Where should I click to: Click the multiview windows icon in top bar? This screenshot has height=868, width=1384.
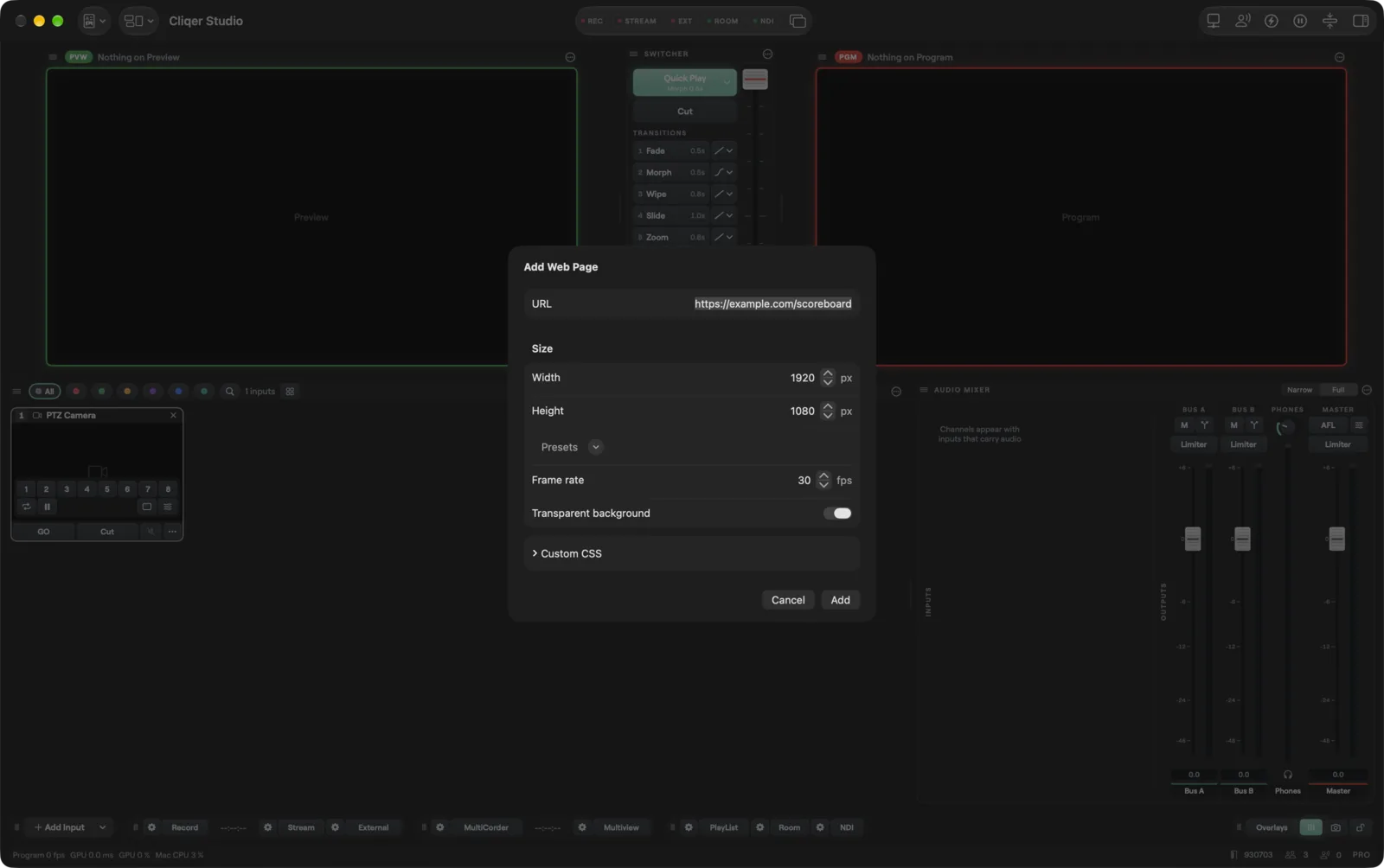[798, 21]
